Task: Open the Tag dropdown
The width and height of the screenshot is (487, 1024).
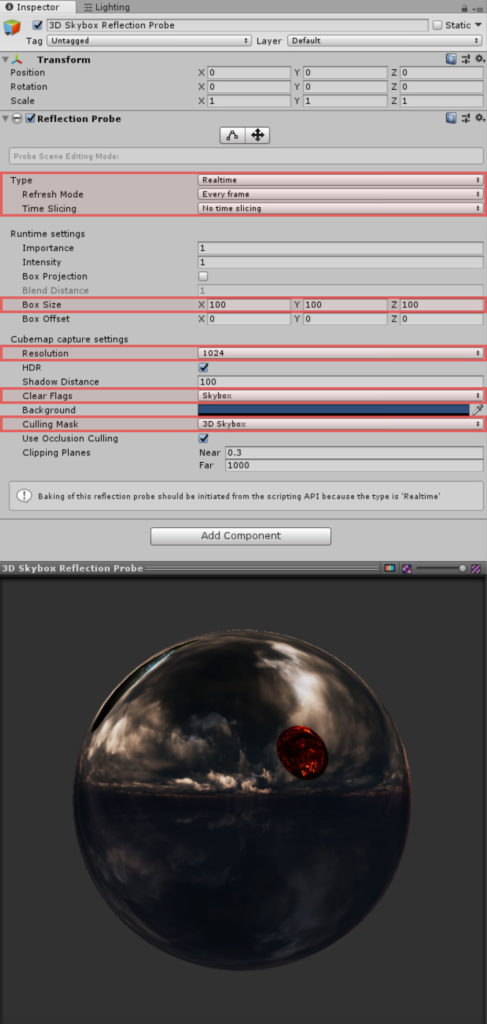Action: coord(149,40)
